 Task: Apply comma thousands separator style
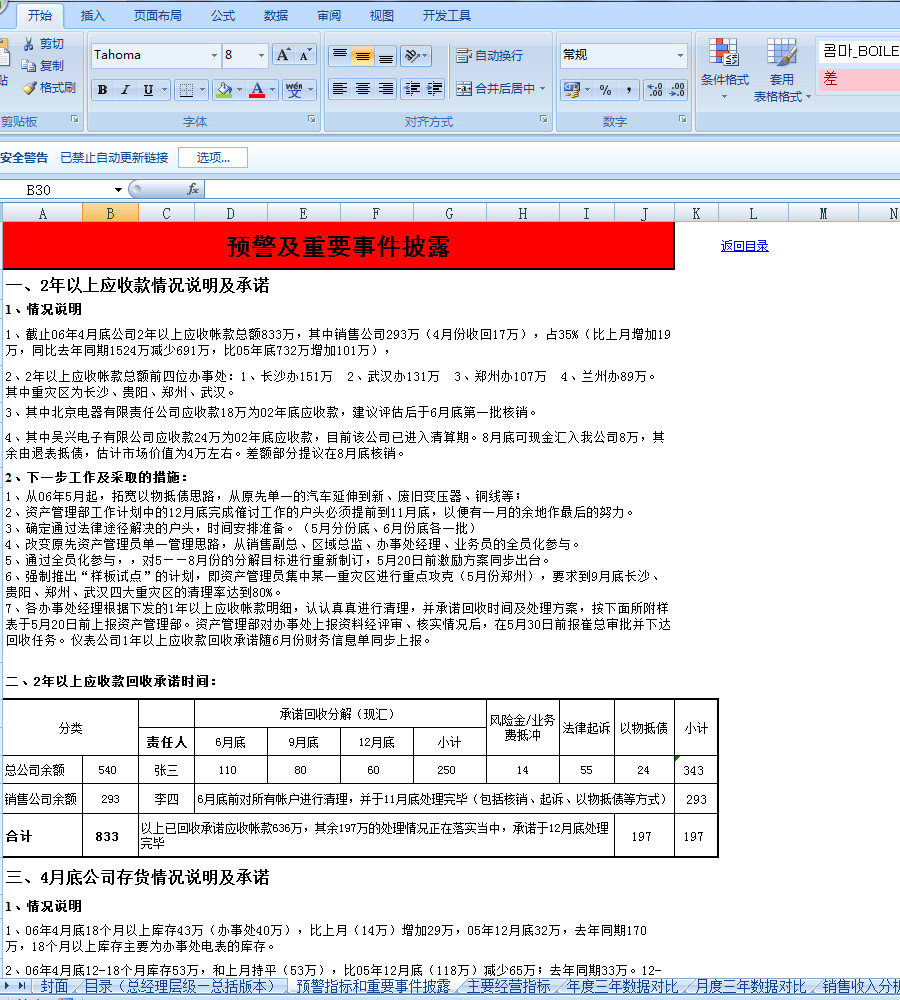(x=628, y=90)
